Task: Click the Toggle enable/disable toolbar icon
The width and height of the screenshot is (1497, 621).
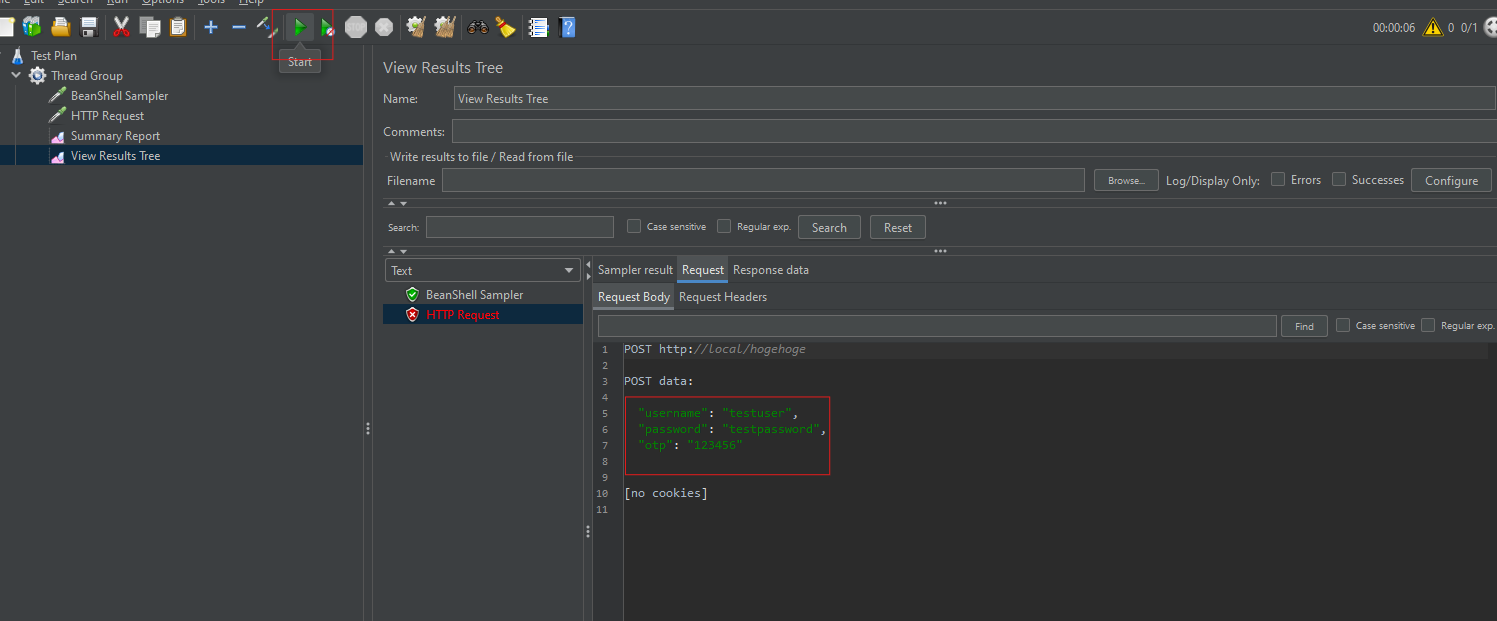Action: pos(266,26)
